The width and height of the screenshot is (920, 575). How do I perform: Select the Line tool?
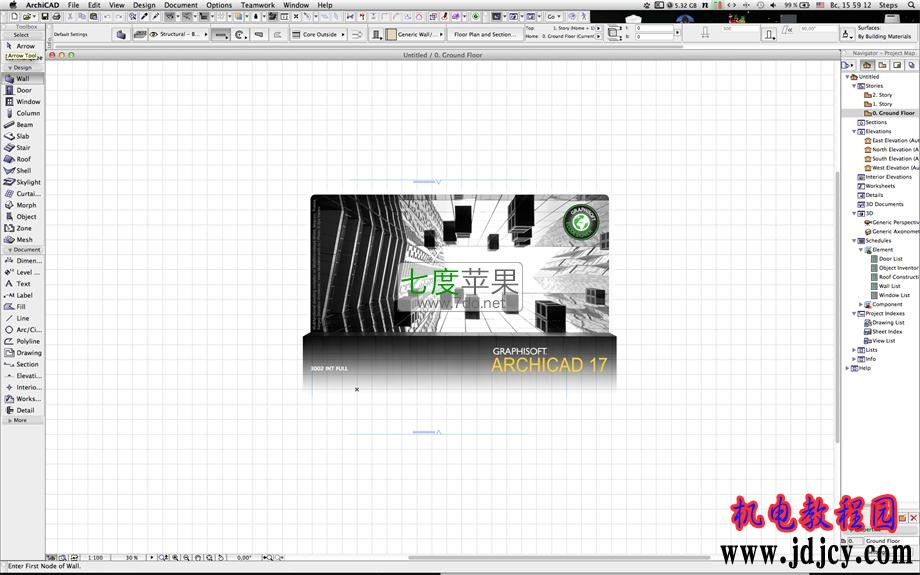[21, 318]
